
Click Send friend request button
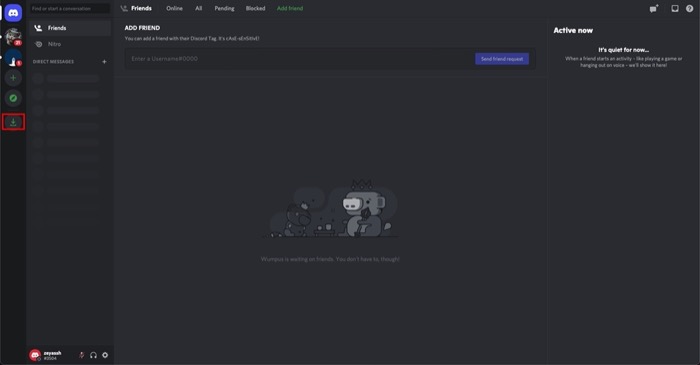click(x=502, y=59)
